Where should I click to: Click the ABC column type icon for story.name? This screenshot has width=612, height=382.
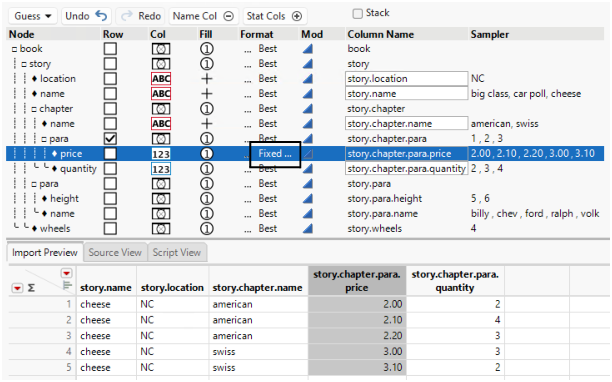click(x=161, y=94)
